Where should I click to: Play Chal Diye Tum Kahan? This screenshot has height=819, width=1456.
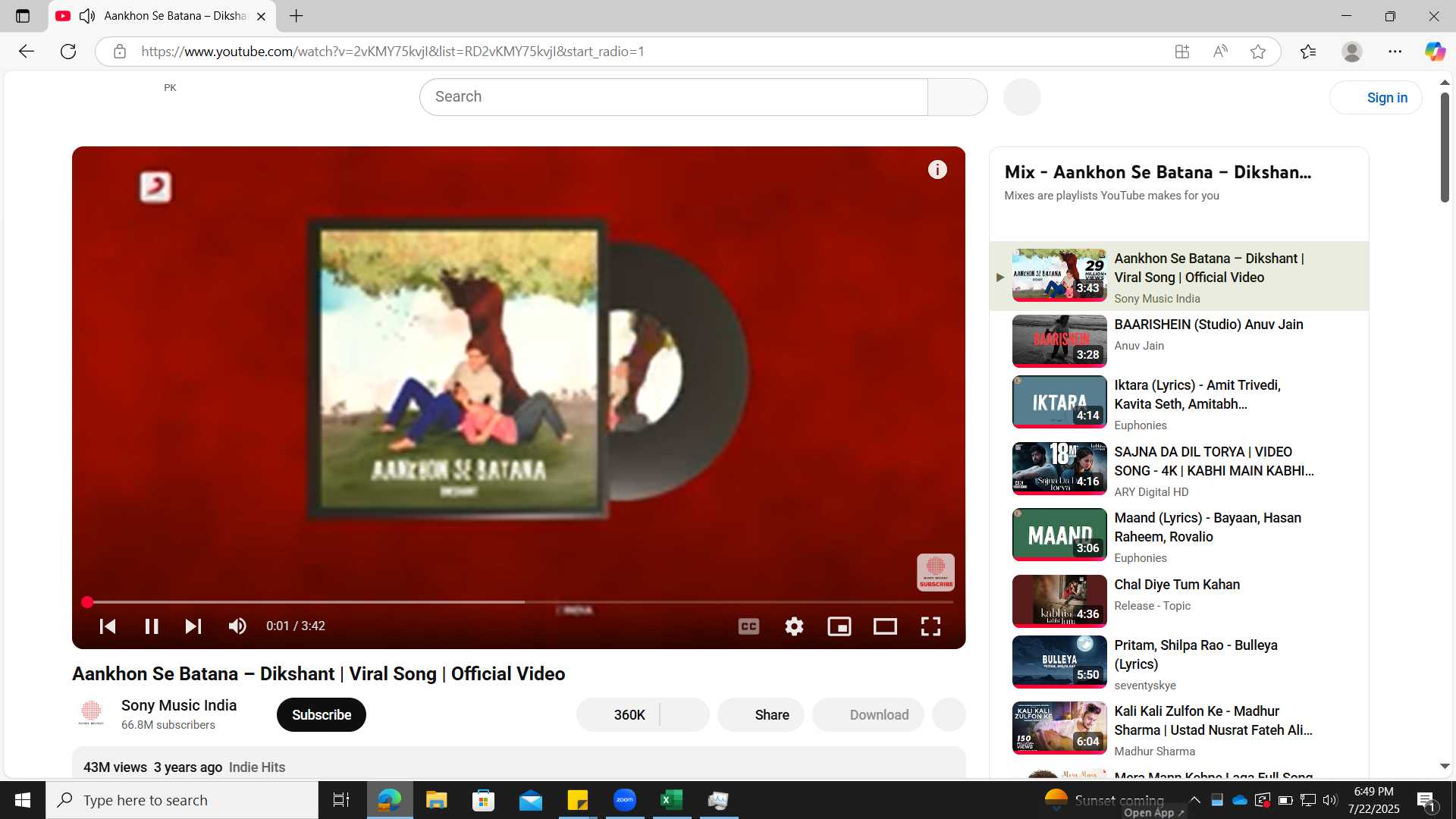pyautogui.click(x=1179, y=601)
